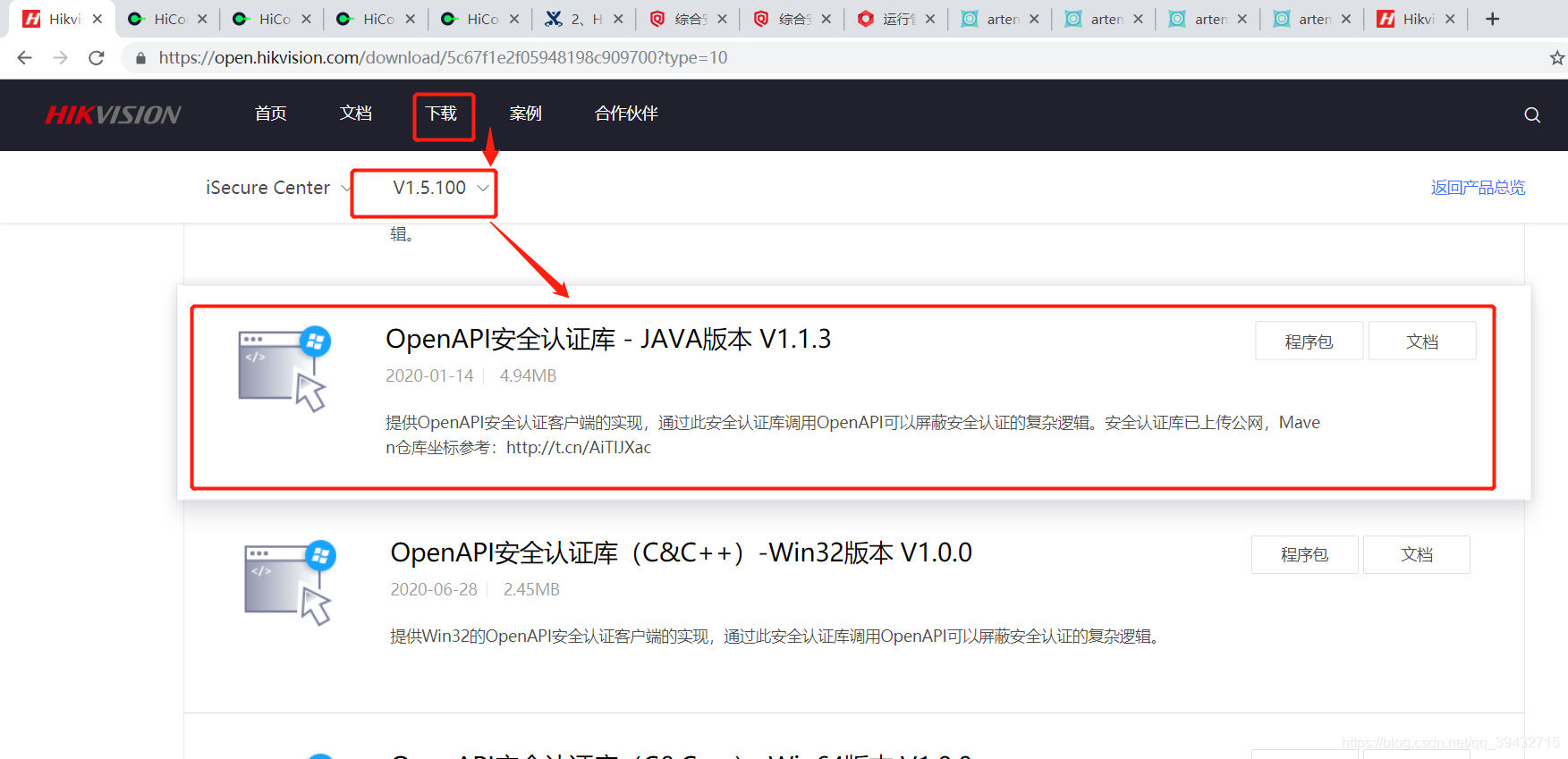Click the date 2020-06-28
This screenshot has width=1568, height=759.
pyautogui.click(x=434, y=590)
